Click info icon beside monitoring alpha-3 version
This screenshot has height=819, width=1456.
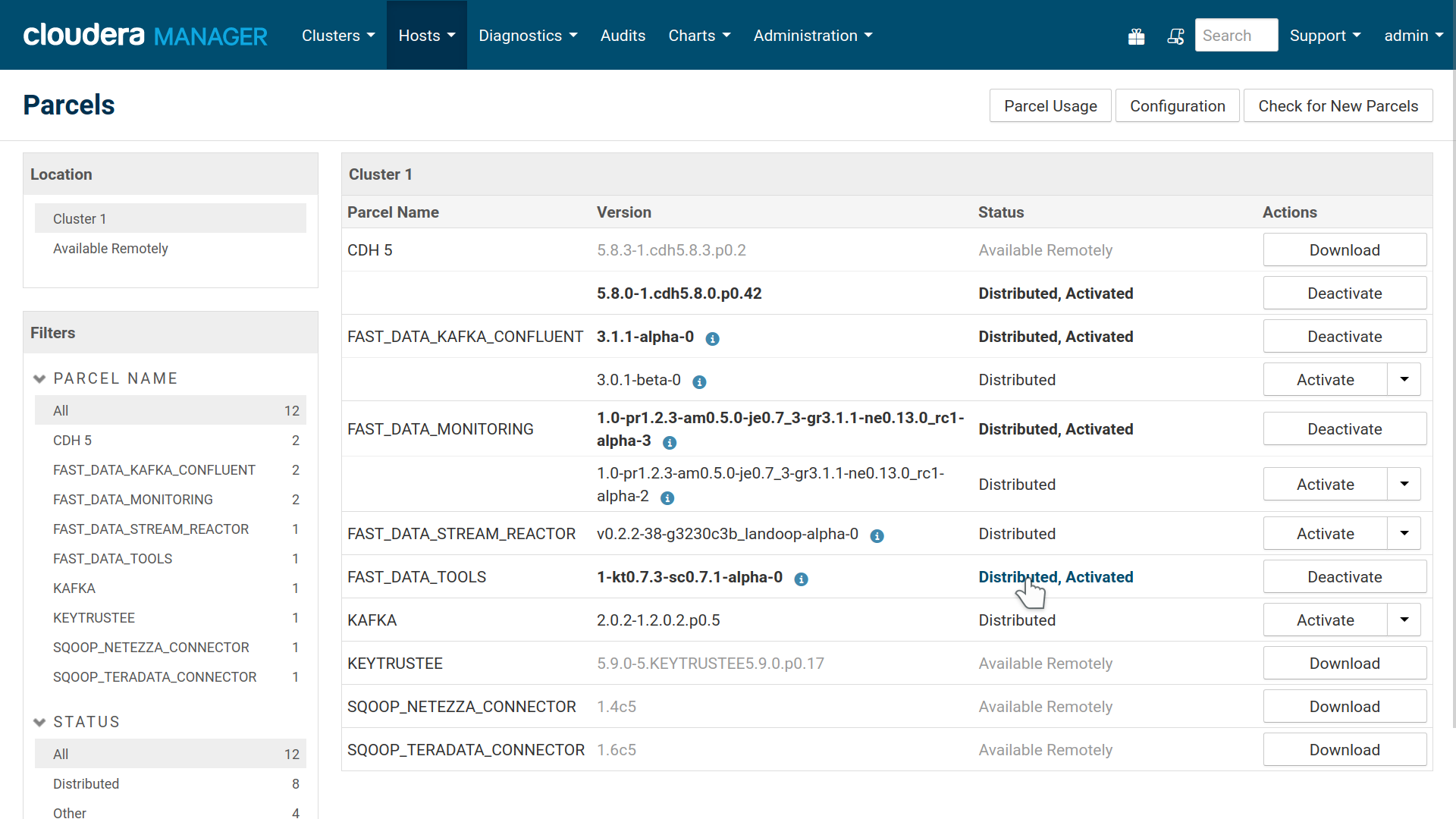pyautogui.click(x=670, y=442)
